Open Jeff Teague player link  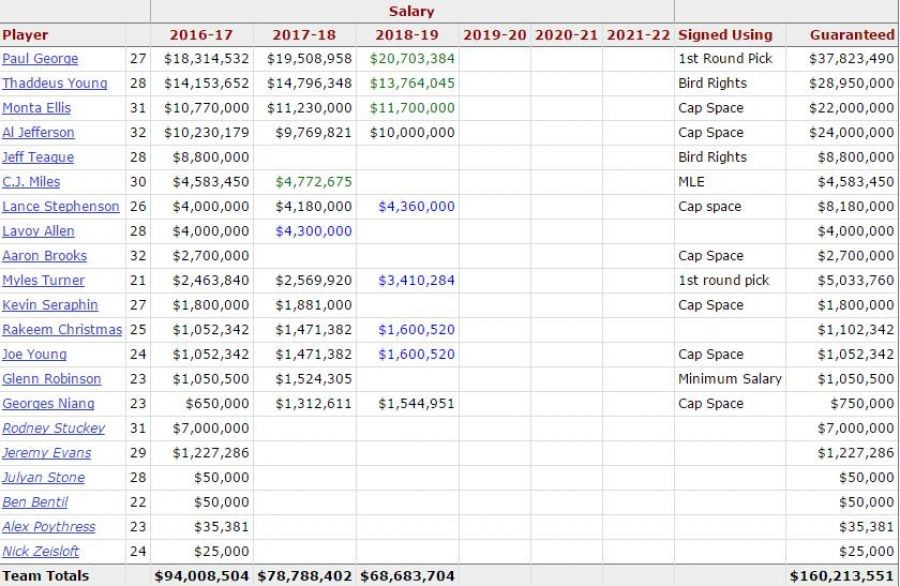coord(38,157)
